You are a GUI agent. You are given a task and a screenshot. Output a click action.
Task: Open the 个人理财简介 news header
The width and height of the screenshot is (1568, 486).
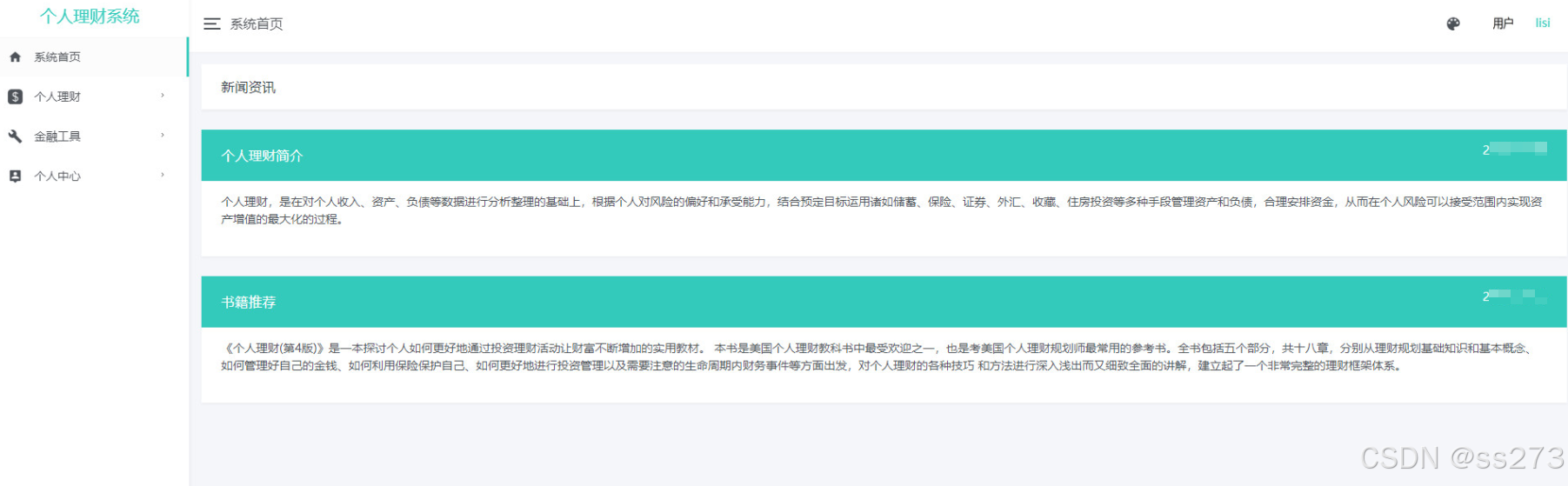coord(884,156)
